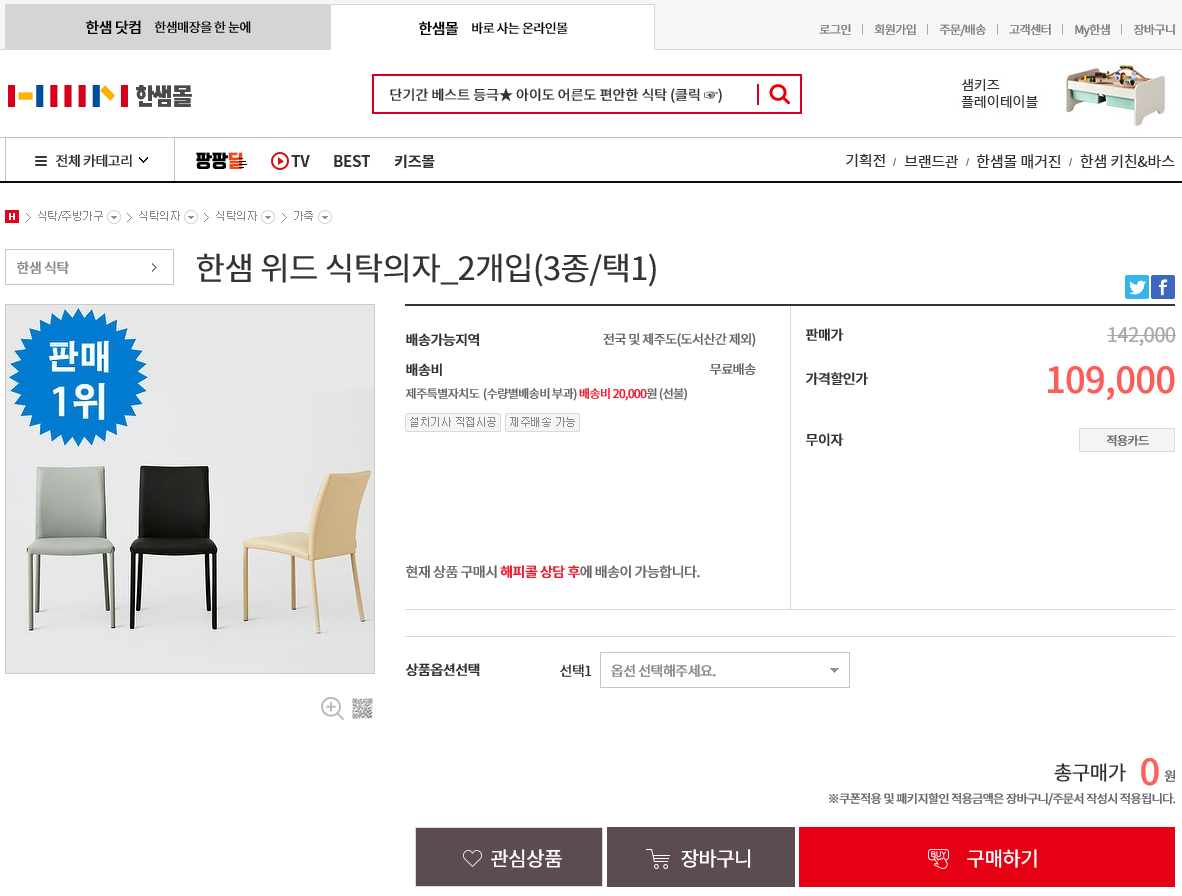This screenshot has width=1182, height=896.
Task: Add to wishlist with 관심상품 button
Action: coord(509,857)
